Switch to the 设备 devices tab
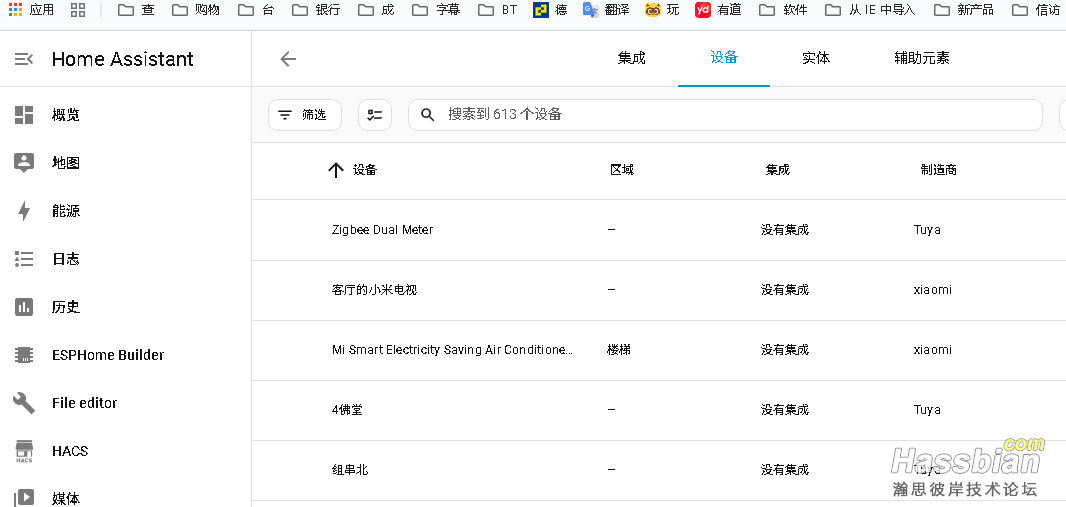The height and width of the screenshot is (507, 1066). point(724,58)
